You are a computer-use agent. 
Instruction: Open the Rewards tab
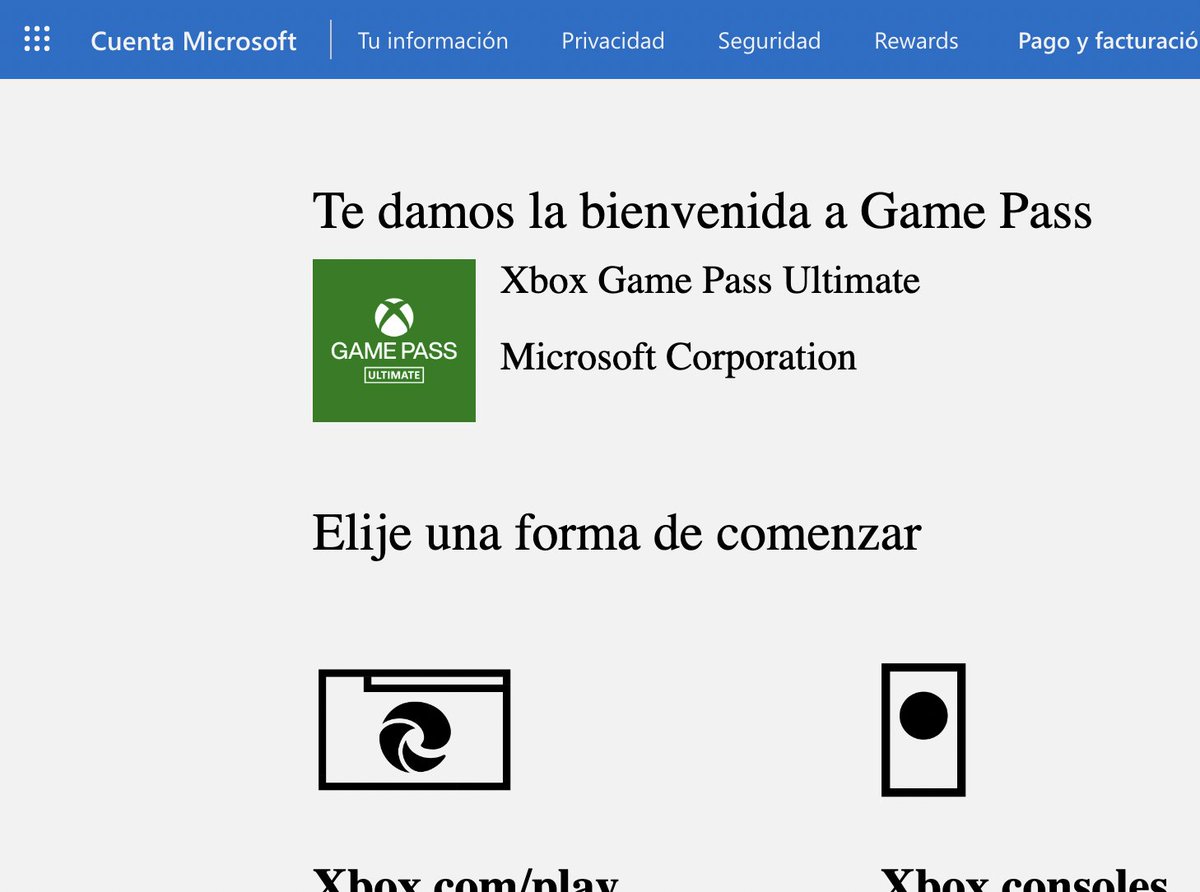coord(916,41)
